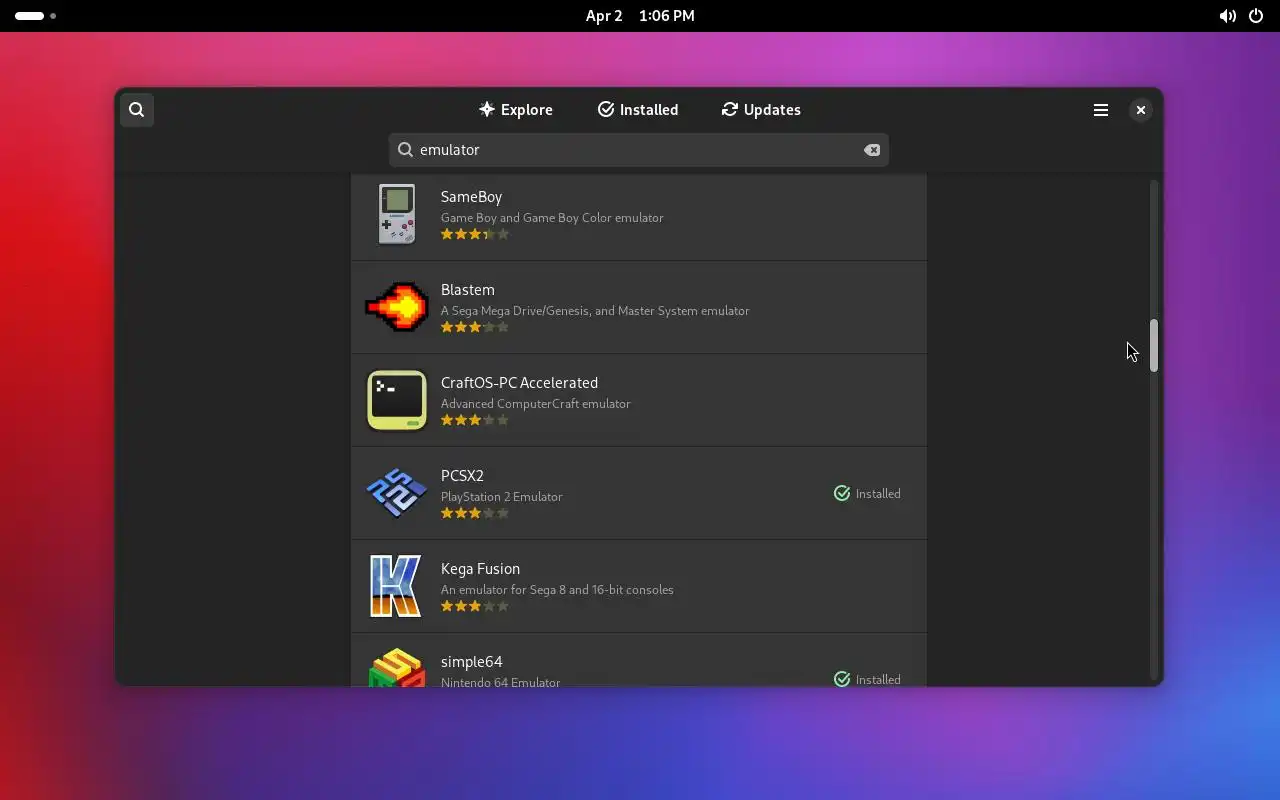
Task: Click the SameBoy Game Boy icon
Action: pos(397,214)
